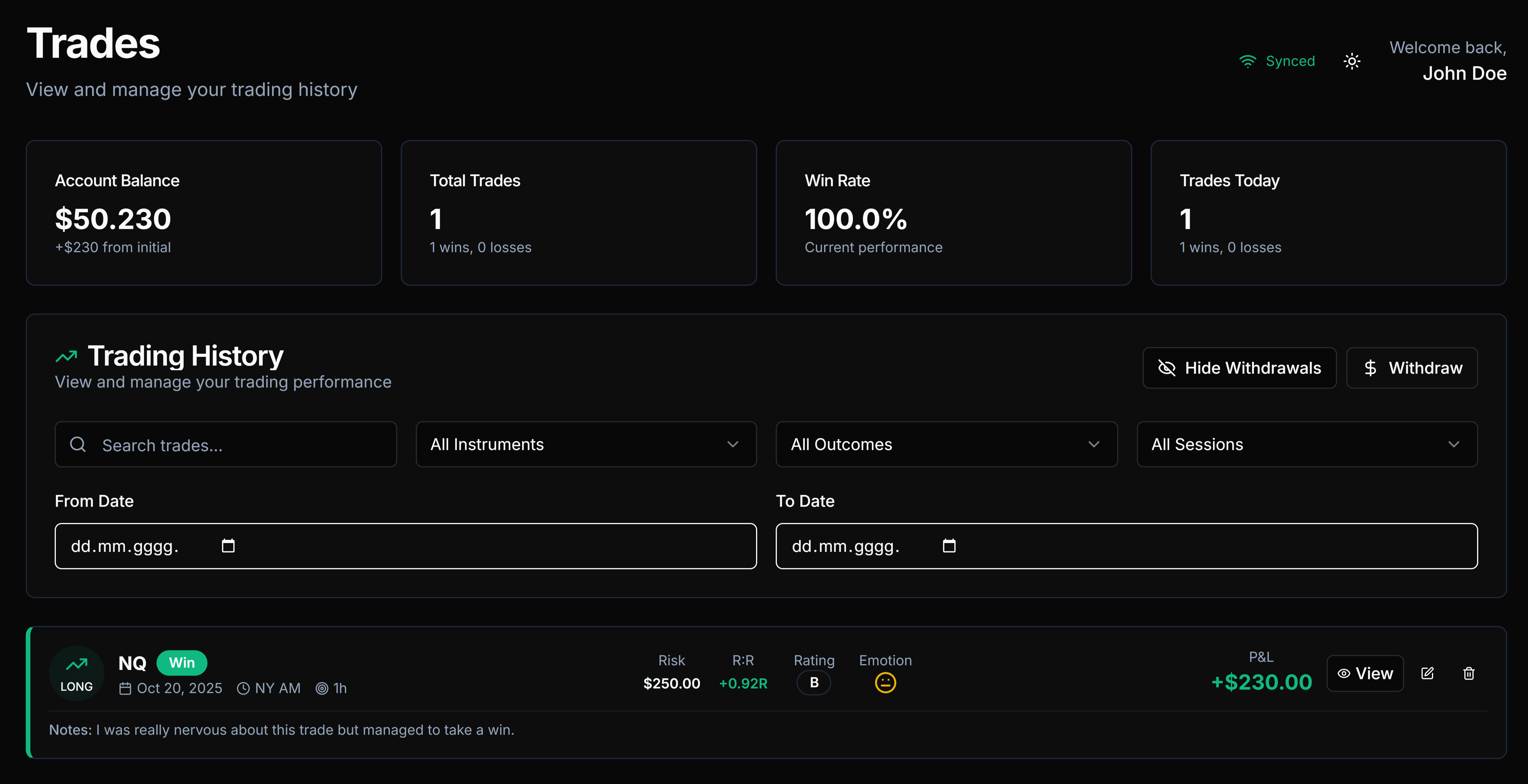Click the B rating badge

[814, 682]
